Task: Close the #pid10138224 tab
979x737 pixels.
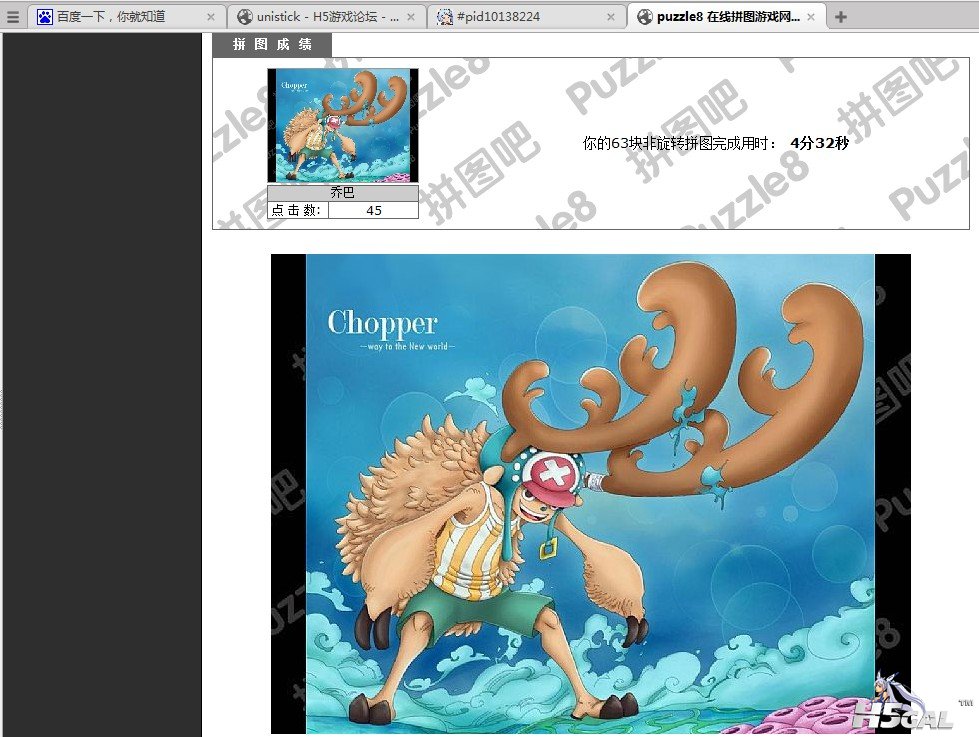Action: tap(611, 17)
